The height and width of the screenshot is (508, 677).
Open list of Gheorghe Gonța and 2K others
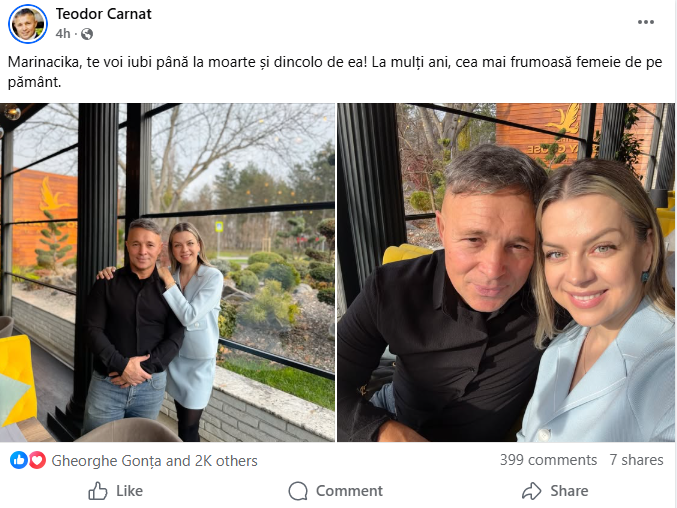[154, 461]
